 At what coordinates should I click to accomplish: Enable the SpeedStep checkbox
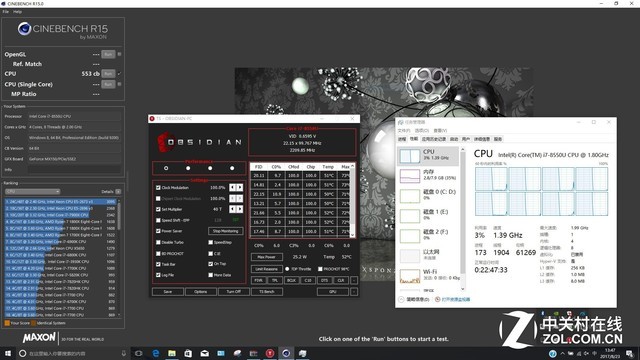[x=211, y=242]
